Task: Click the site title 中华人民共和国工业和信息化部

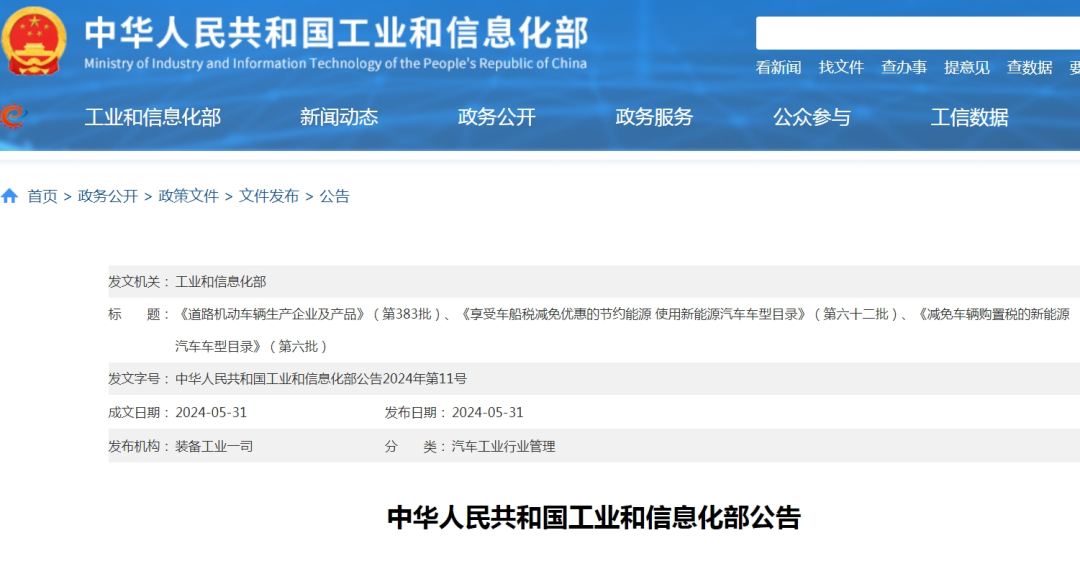Action: click(336, 32)
